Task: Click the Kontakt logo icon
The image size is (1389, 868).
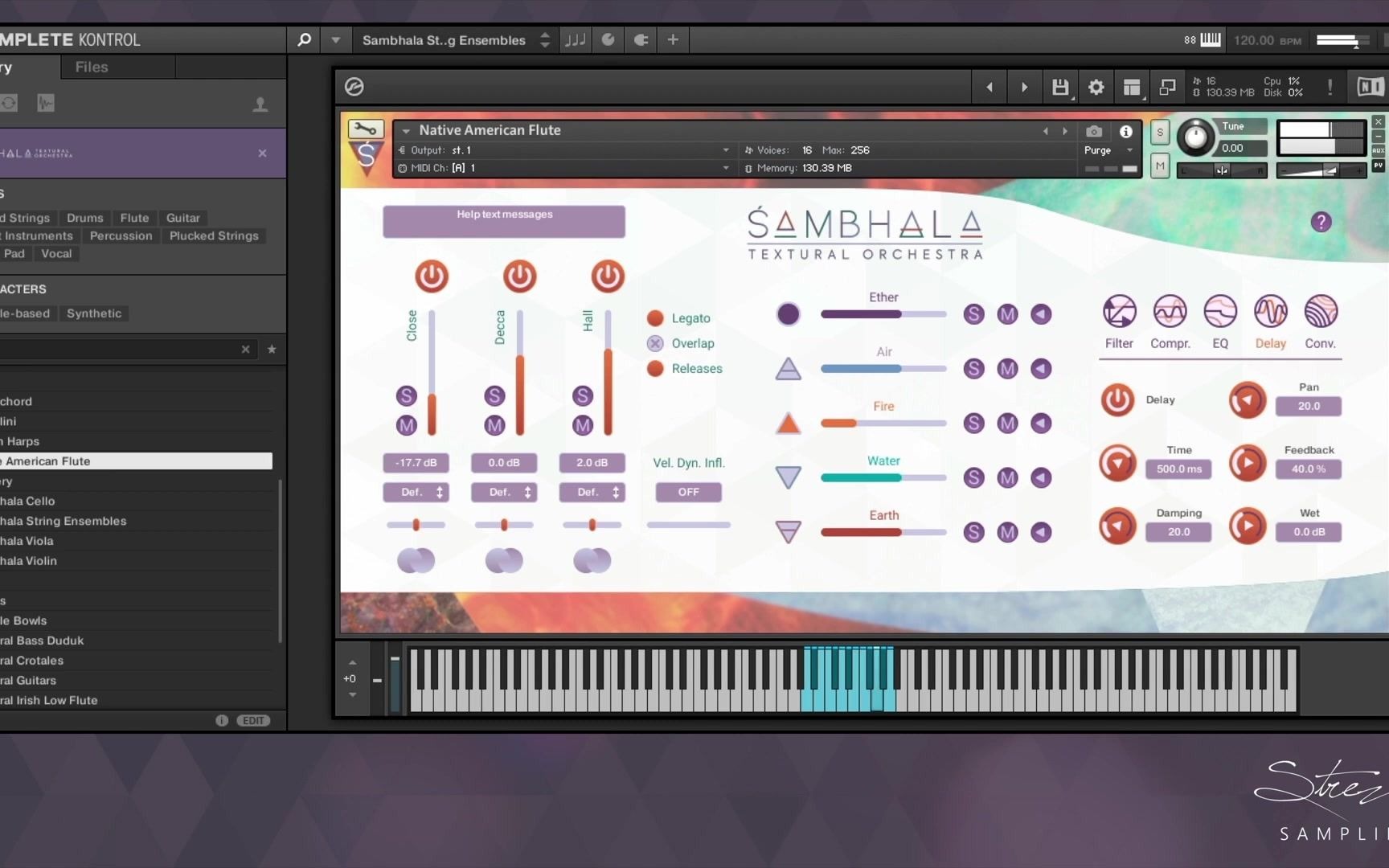Action: pos(354,87)
